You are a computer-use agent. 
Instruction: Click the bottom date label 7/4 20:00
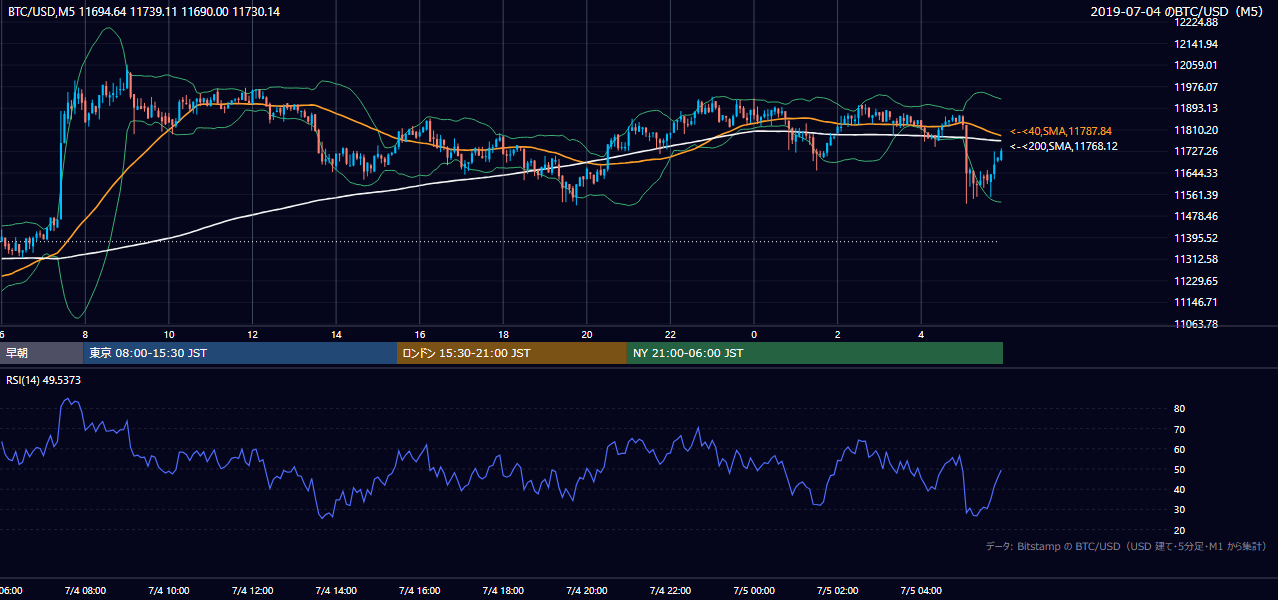click(x=587, y=591)
